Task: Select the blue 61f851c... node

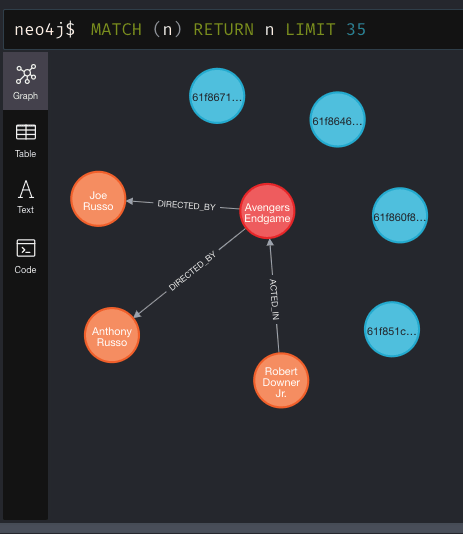Action: click(392, 329)
